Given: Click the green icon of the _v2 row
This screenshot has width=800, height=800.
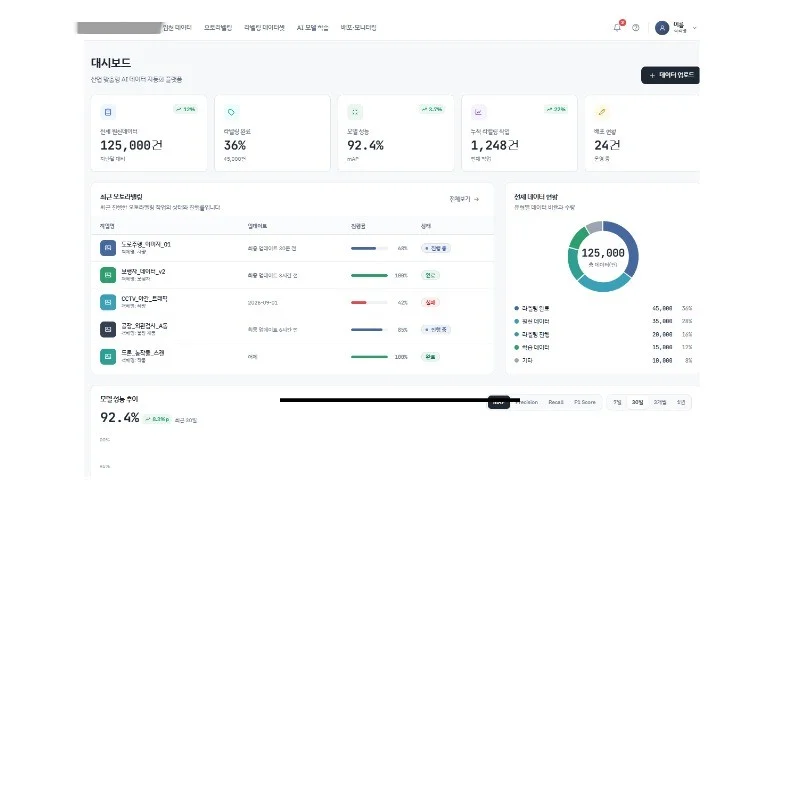Looking at the screenshot, I should 108,275.
